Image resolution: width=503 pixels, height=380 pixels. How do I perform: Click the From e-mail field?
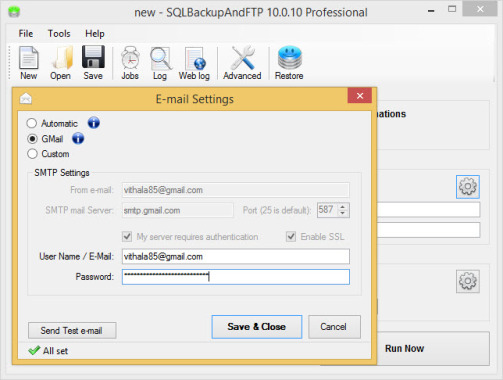click(x=236, y=190)
